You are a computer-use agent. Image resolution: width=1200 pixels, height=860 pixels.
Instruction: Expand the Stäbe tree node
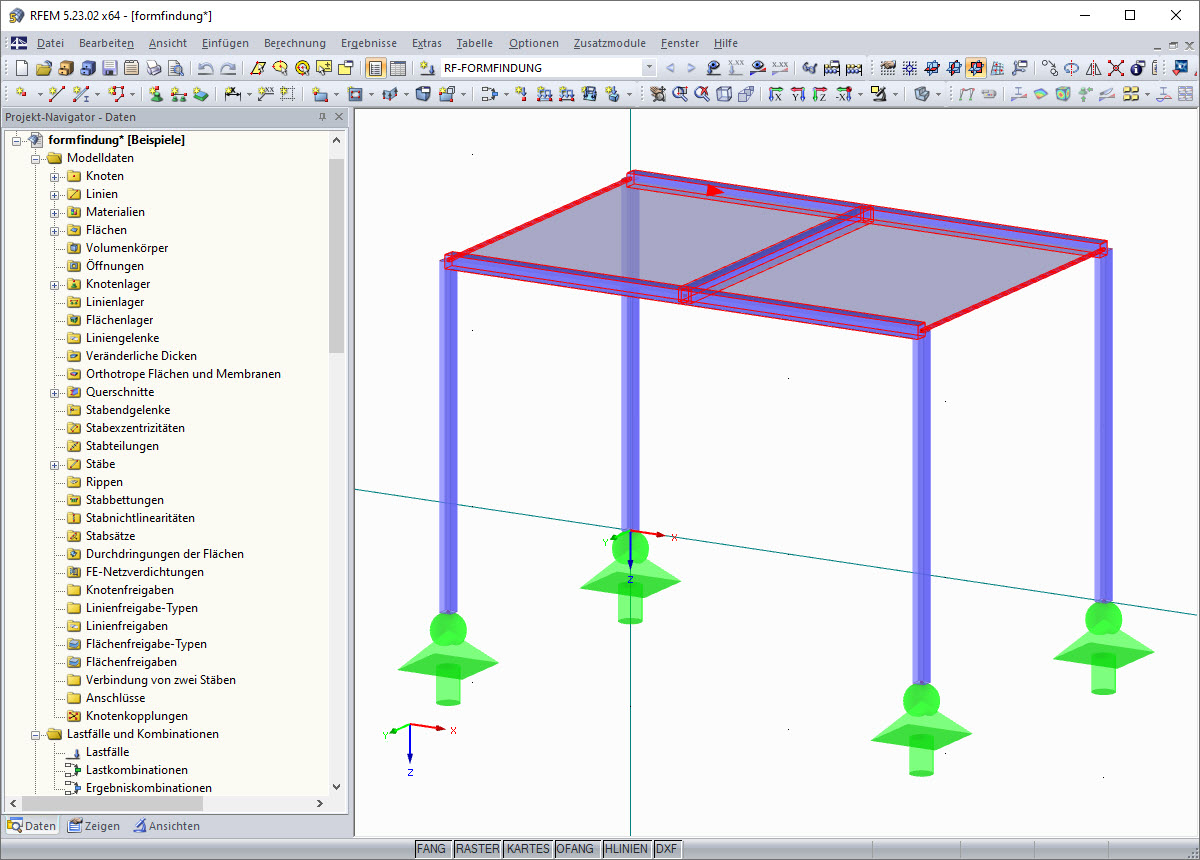pyautogui.click(x=55, y=464)
